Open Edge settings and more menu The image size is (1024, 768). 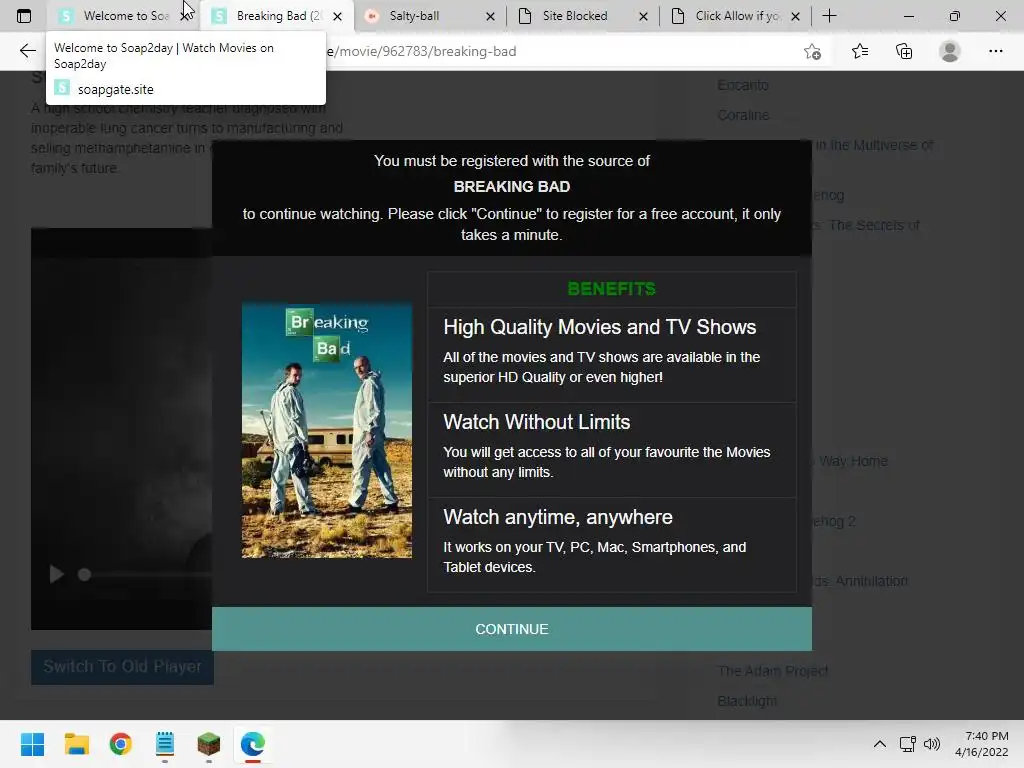click(x=995, y=51)
